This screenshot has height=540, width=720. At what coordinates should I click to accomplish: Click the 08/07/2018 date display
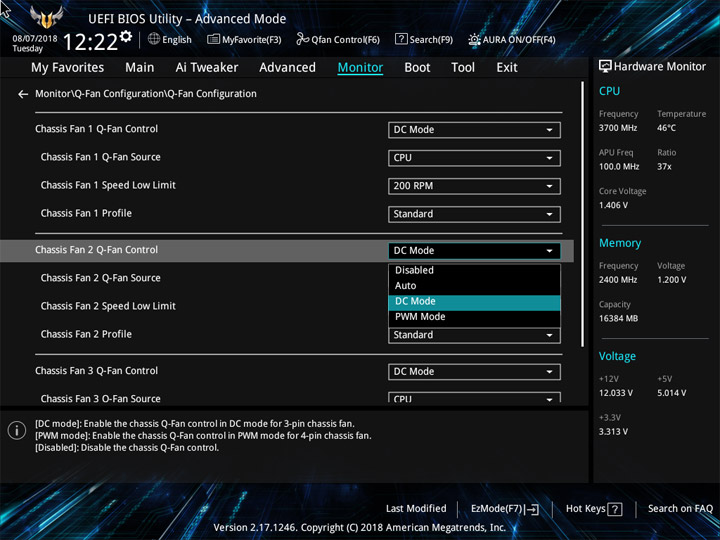click(x=35, y=39)
